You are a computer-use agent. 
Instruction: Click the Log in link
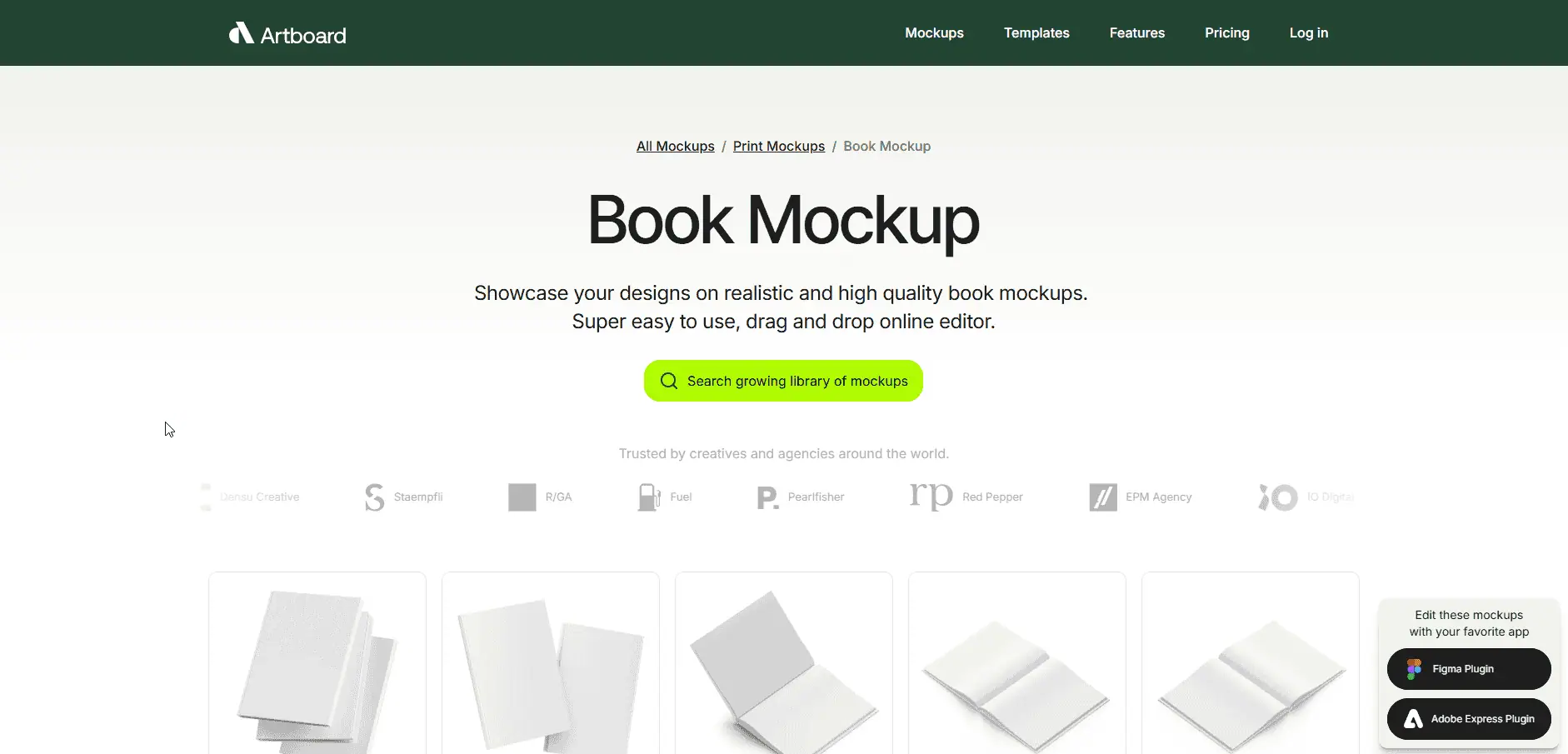(x=1308, y=33)
